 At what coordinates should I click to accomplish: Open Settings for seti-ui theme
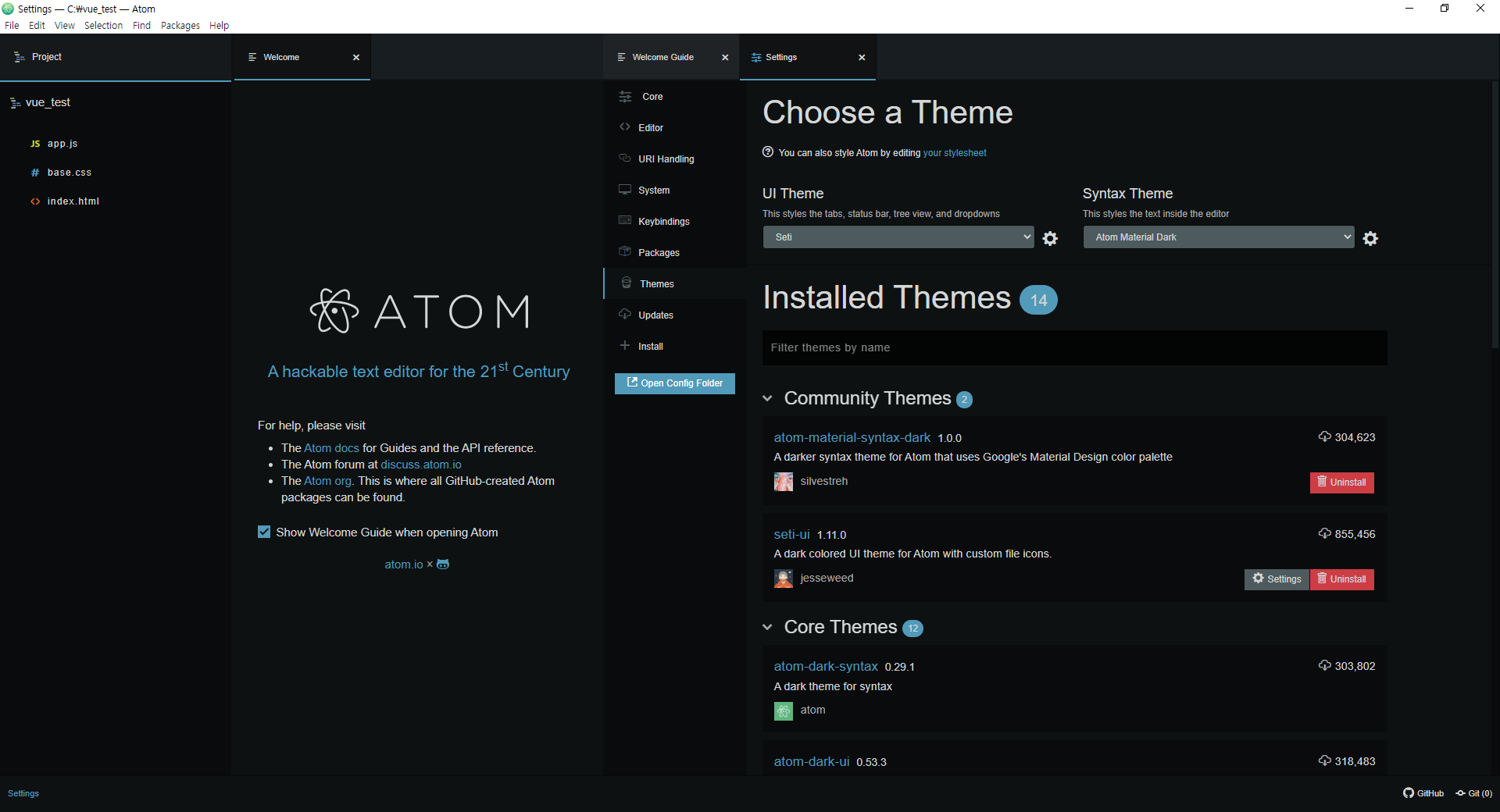point(1277,579)
